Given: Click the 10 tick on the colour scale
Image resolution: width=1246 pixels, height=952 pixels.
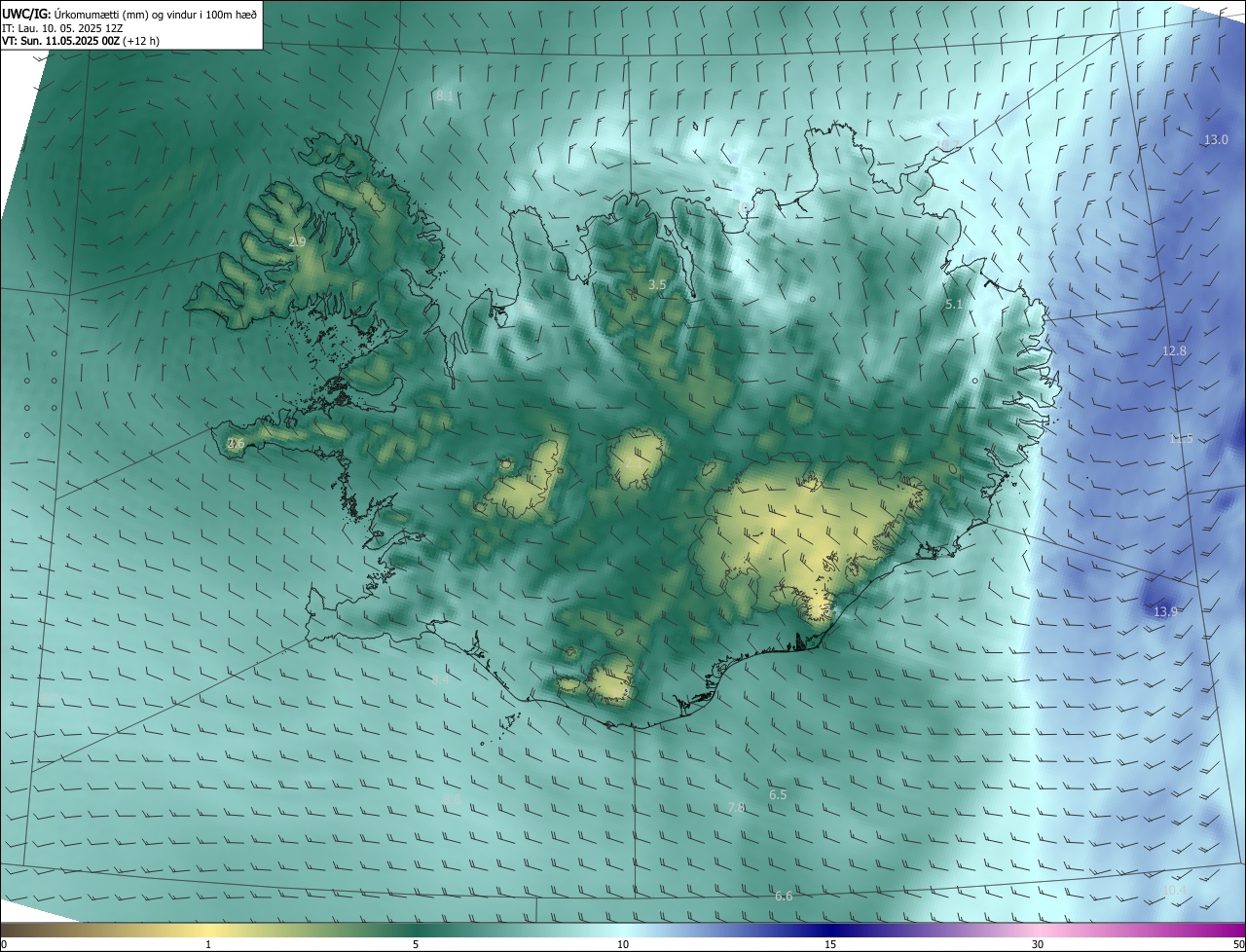Looking at the screenshot, I should (623, 944).
